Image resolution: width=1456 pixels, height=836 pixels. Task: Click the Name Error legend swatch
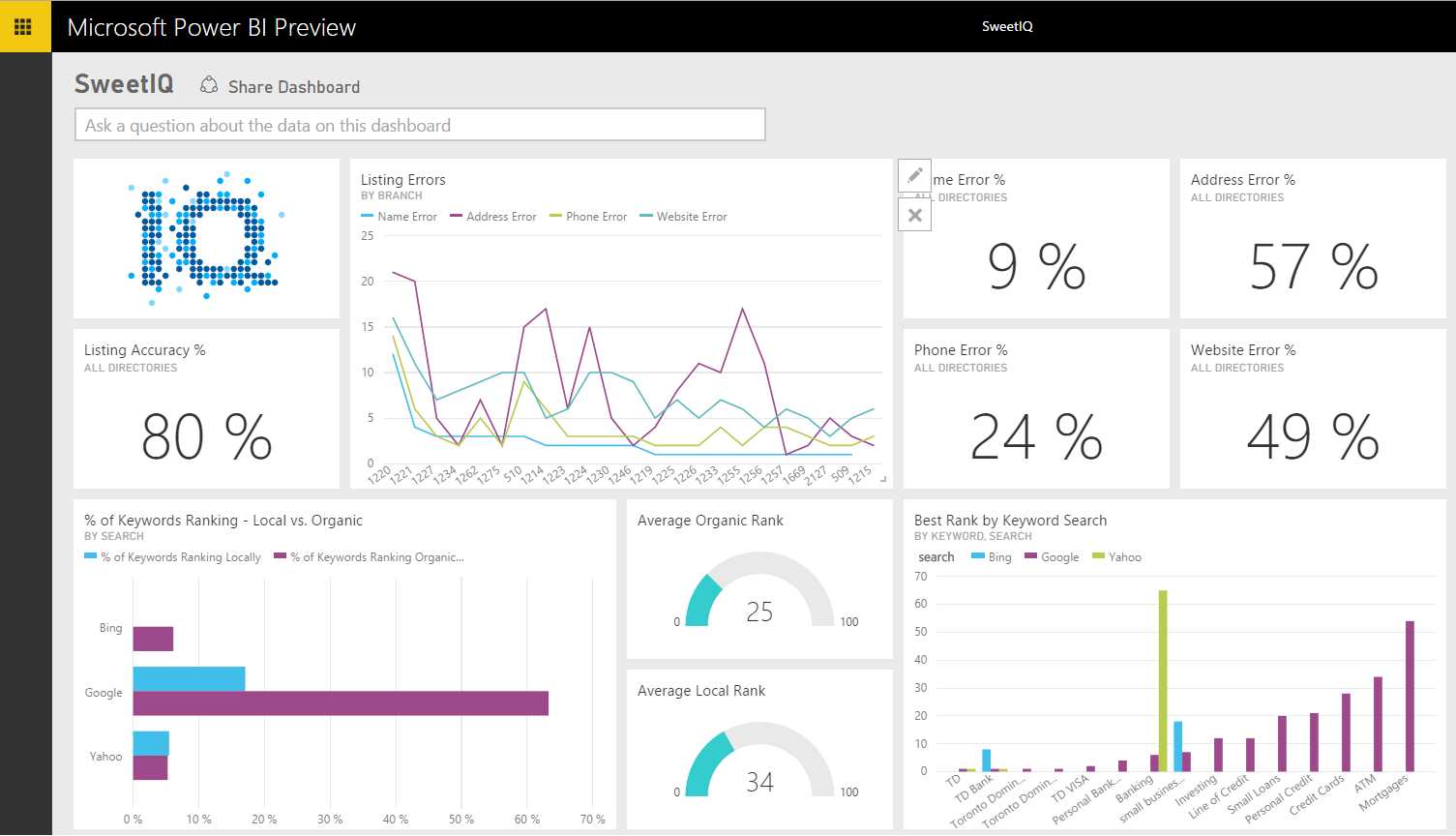click(x=367, y=216)
